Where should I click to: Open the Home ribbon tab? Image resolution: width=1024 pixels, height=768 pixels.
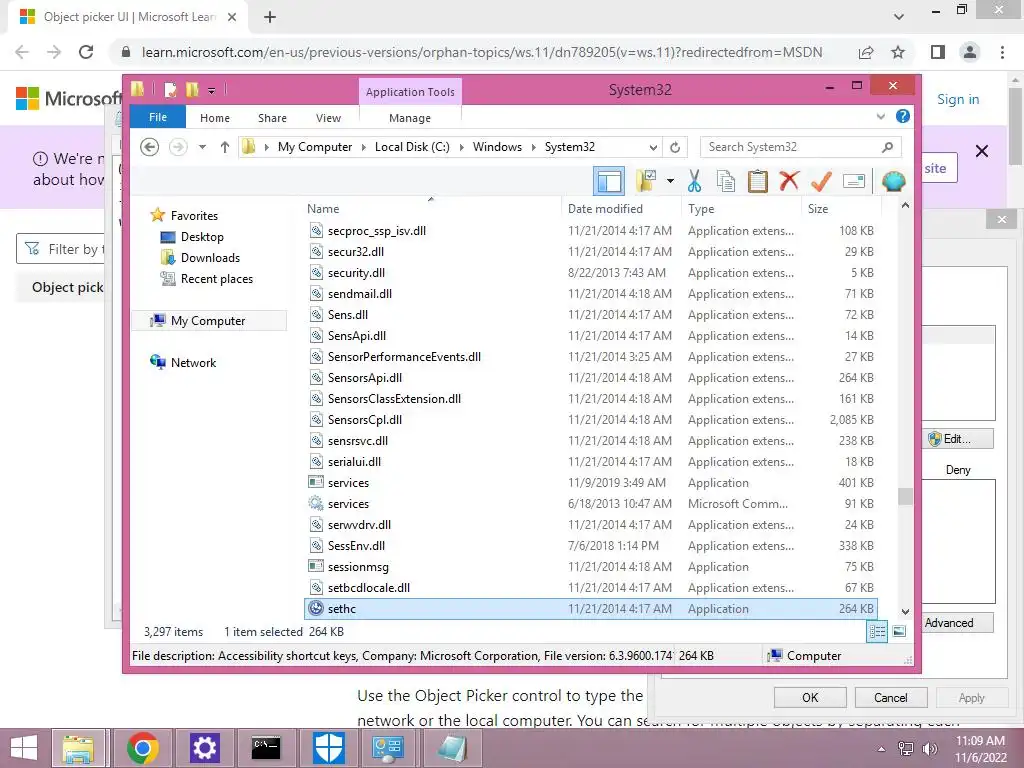tap(215, 118)
